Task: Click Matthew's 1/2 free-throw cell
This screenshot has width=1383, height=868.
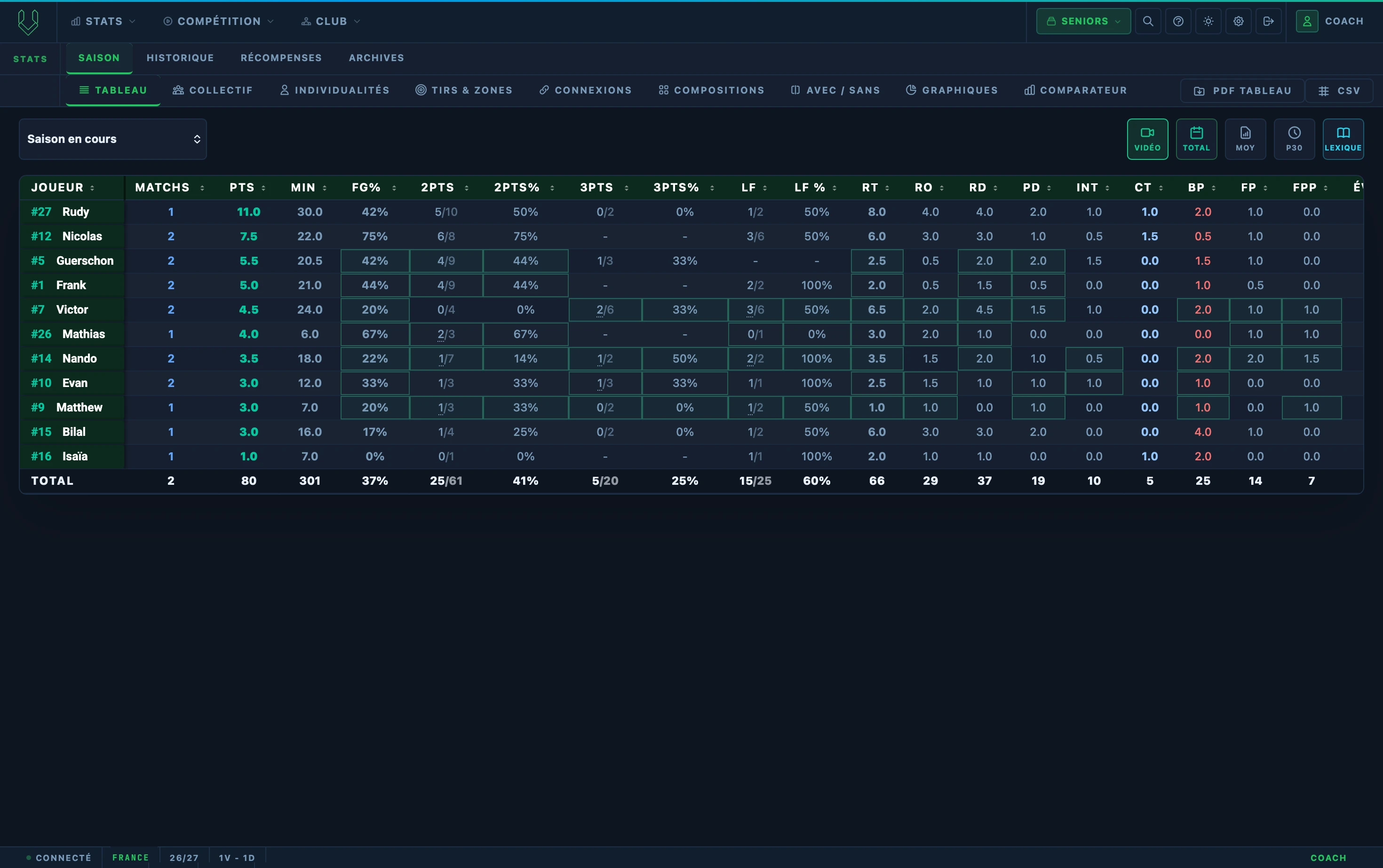Action: point(755,408)
